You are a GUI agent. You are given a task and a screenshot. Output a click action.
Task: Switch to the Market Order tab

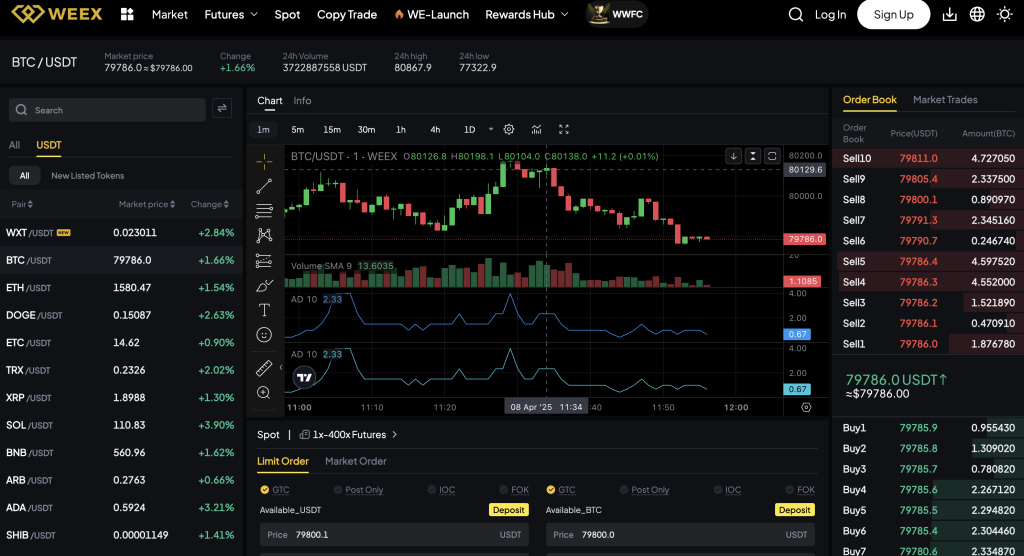[355, 461]
